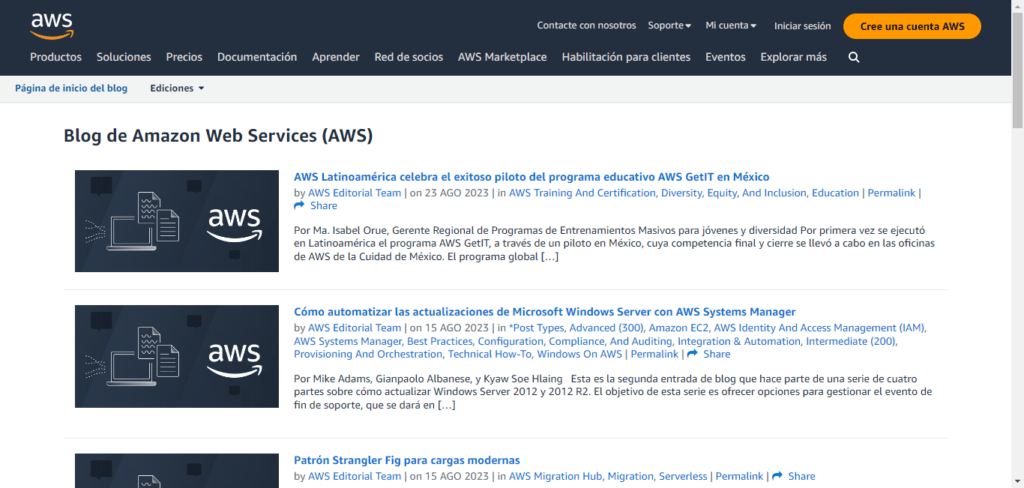The height and width of the screenshot is (488, 1024).
Task: Open Technical How-To category link
Action: 490,354
